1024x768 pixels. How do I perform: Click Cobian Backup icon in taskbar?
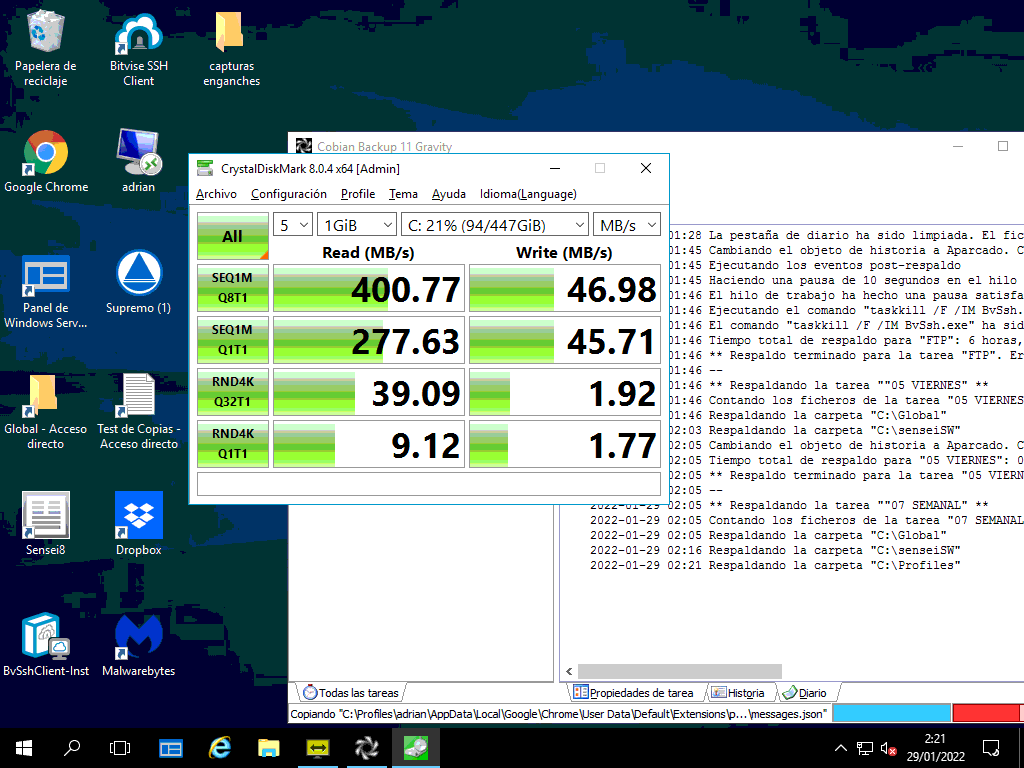coord(367,747)
